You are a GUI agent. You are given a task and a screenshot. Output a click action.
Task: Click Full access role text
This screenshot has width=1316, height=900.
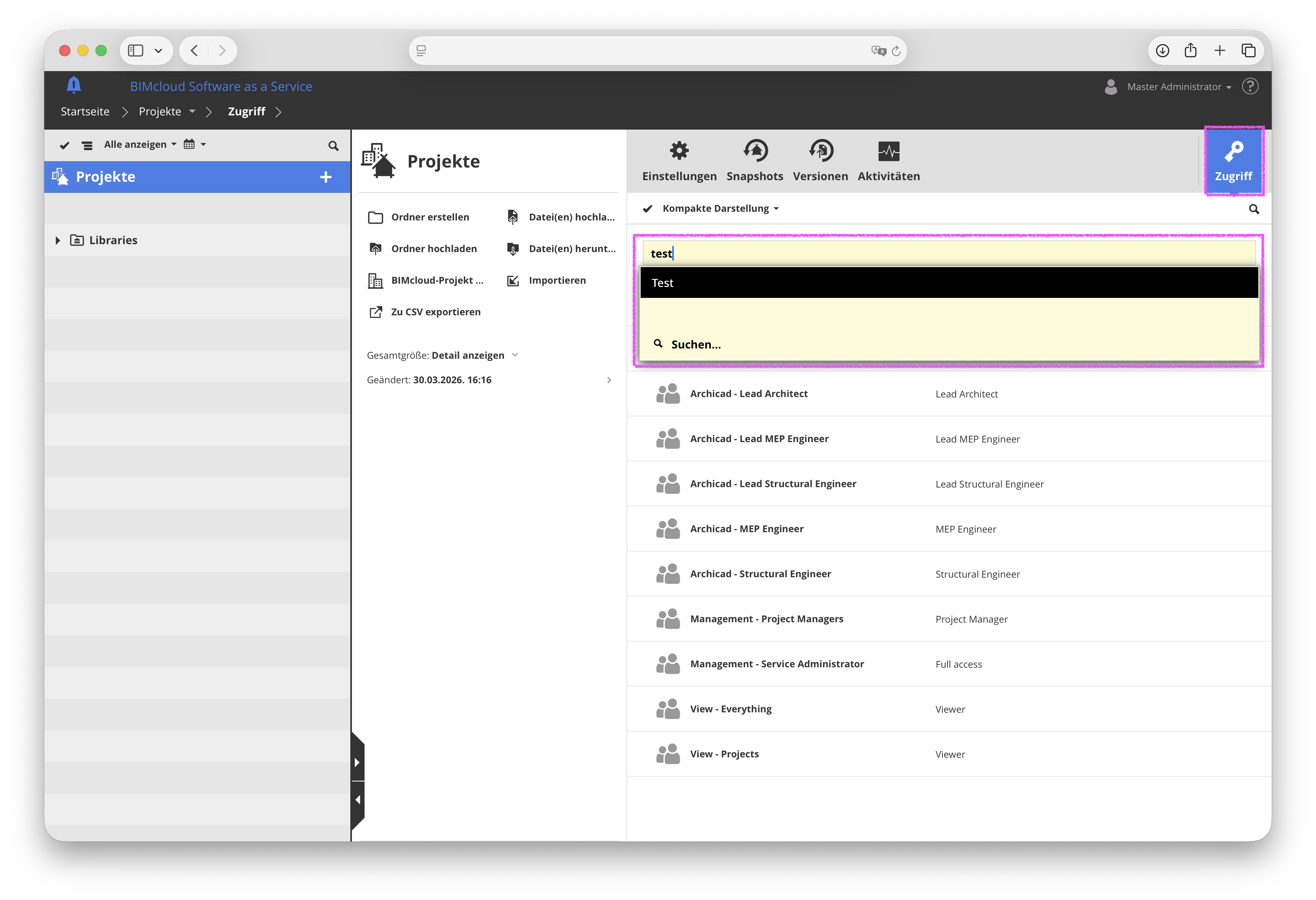pyautogui.click(x=958, y=665)
